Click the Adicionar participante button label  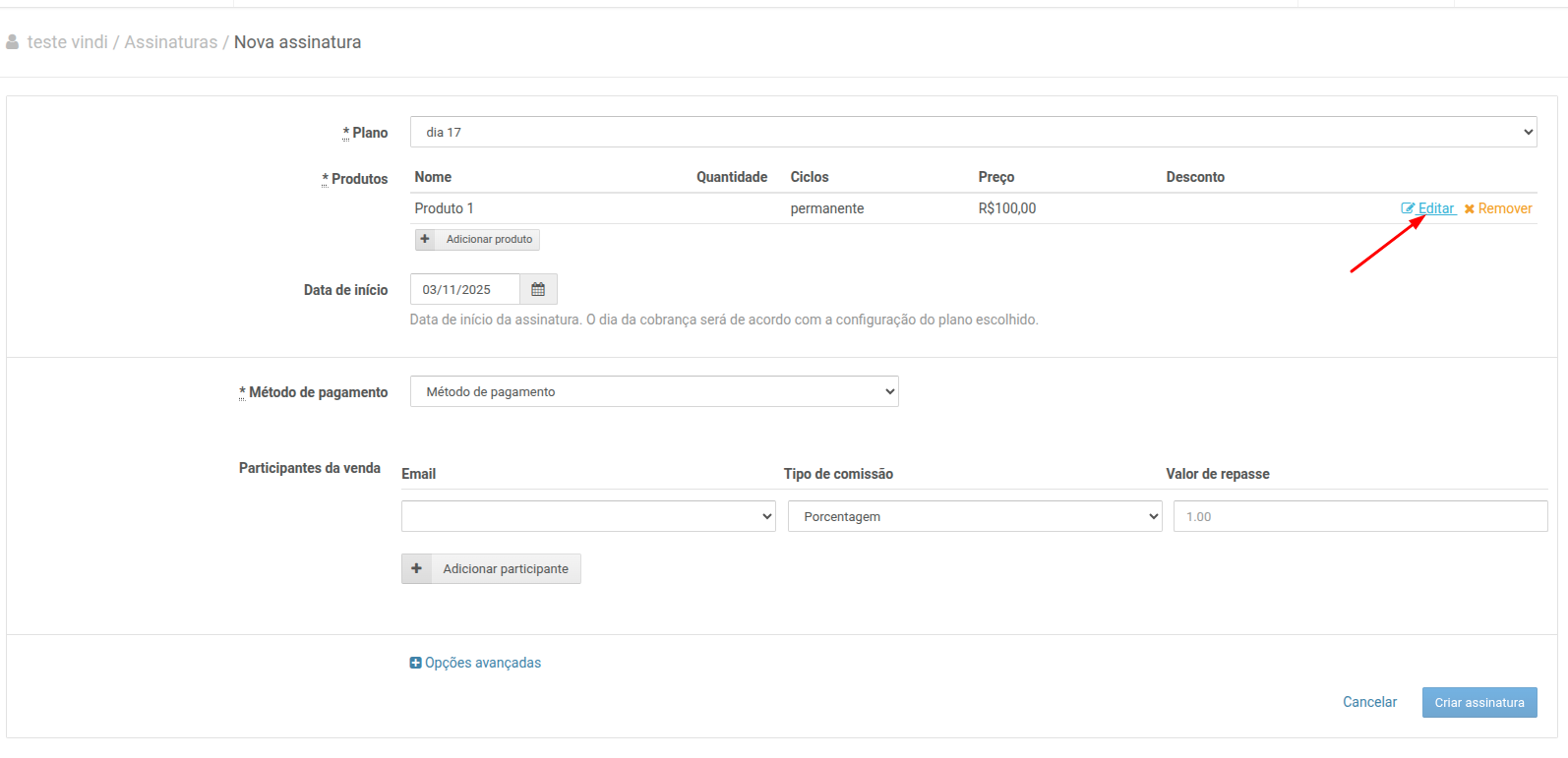click(505, 568)
